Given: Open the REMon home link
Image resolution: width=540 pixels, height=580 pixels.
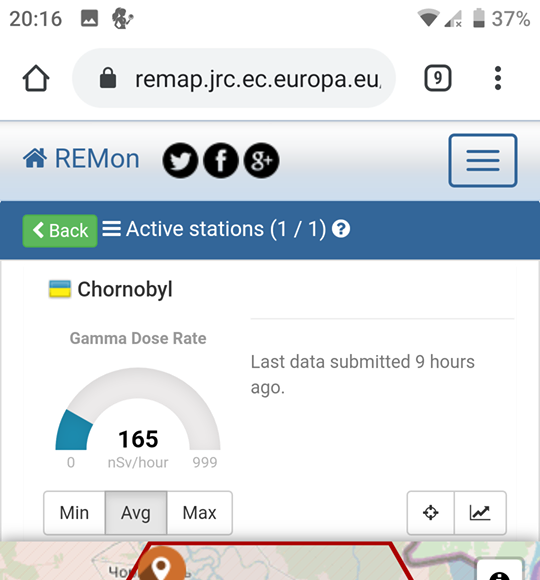Looking at the screenshot, I should point(81,159).
